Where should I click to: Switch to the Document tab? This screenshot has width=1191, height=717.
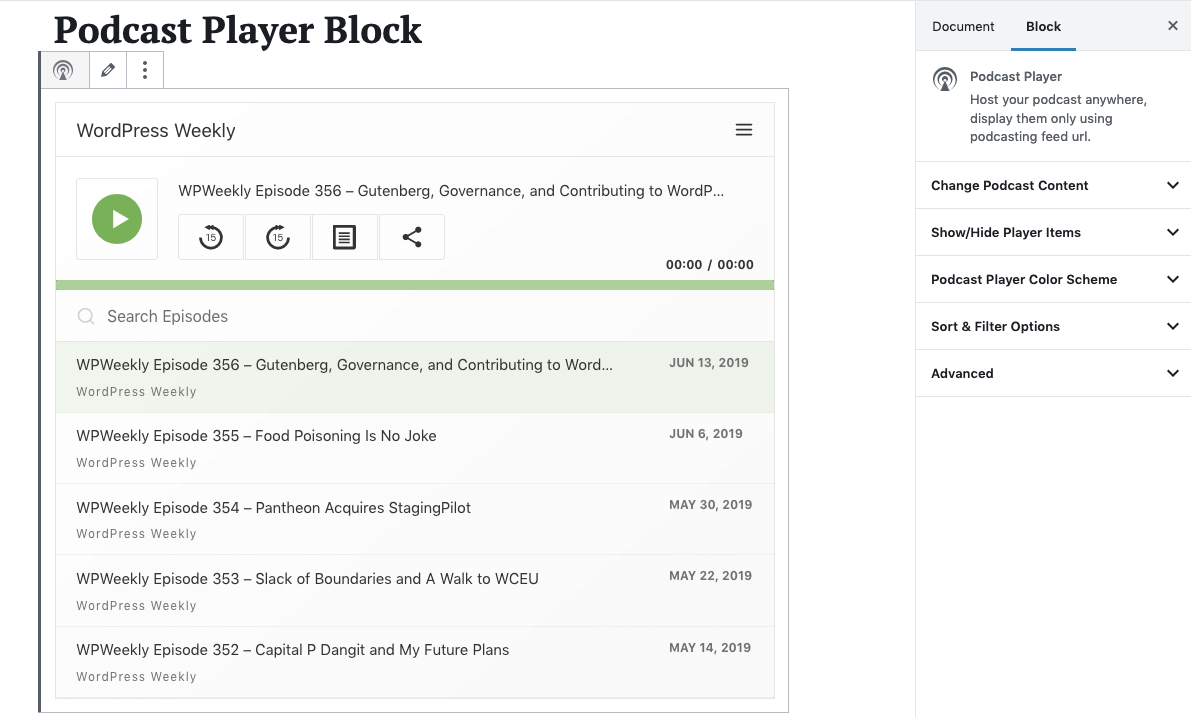(x=963, y=27)
